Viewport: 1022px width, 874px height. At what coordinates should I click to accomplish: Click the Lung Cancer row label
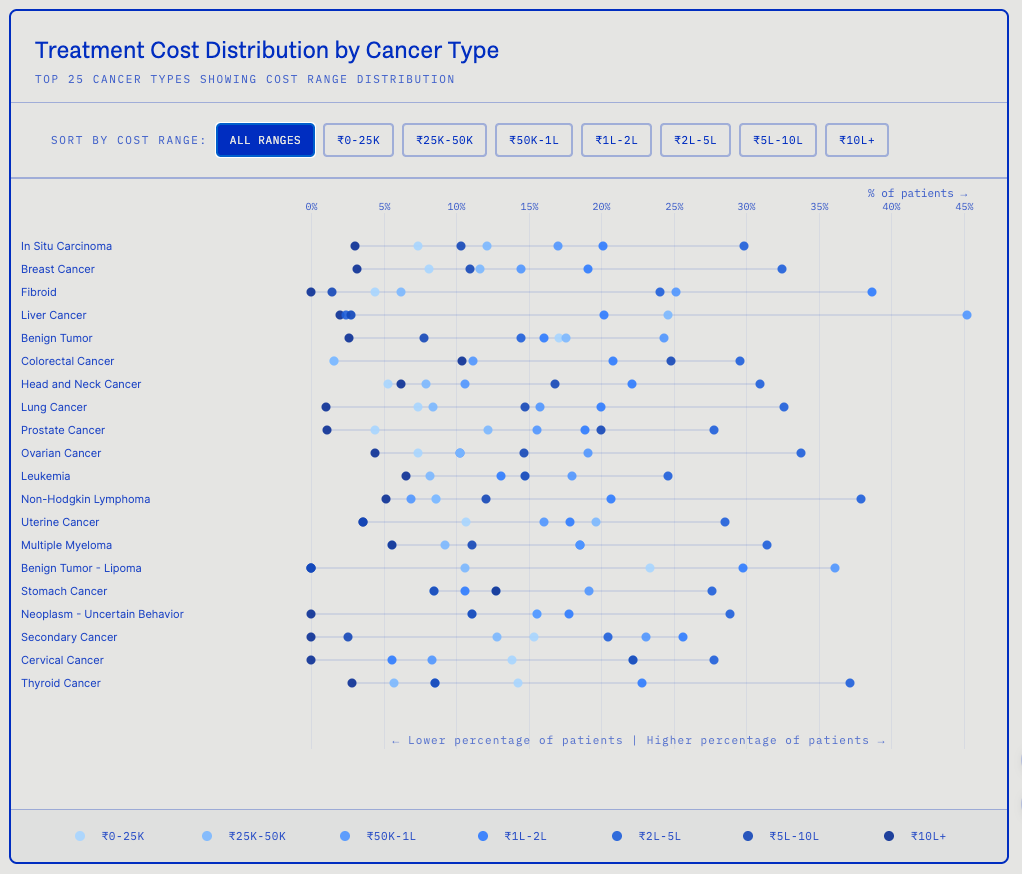click(x=54, y=407)
